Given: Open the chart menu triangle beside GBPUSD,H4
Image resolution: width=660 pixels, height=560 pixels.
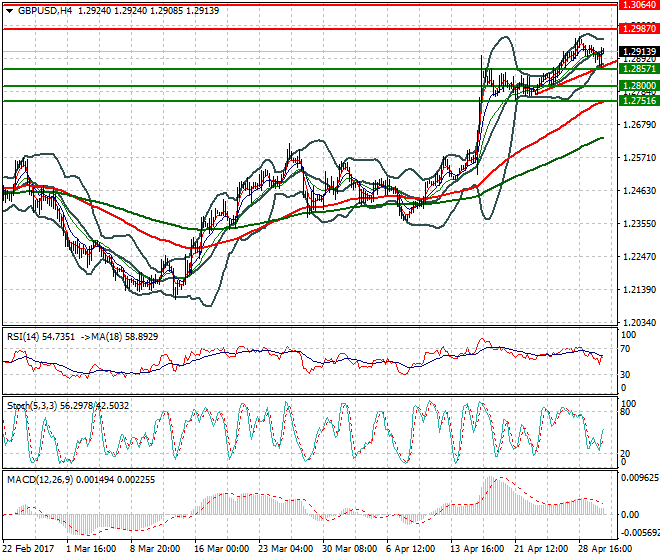Looking at the screenshot, I should (9, 11).
